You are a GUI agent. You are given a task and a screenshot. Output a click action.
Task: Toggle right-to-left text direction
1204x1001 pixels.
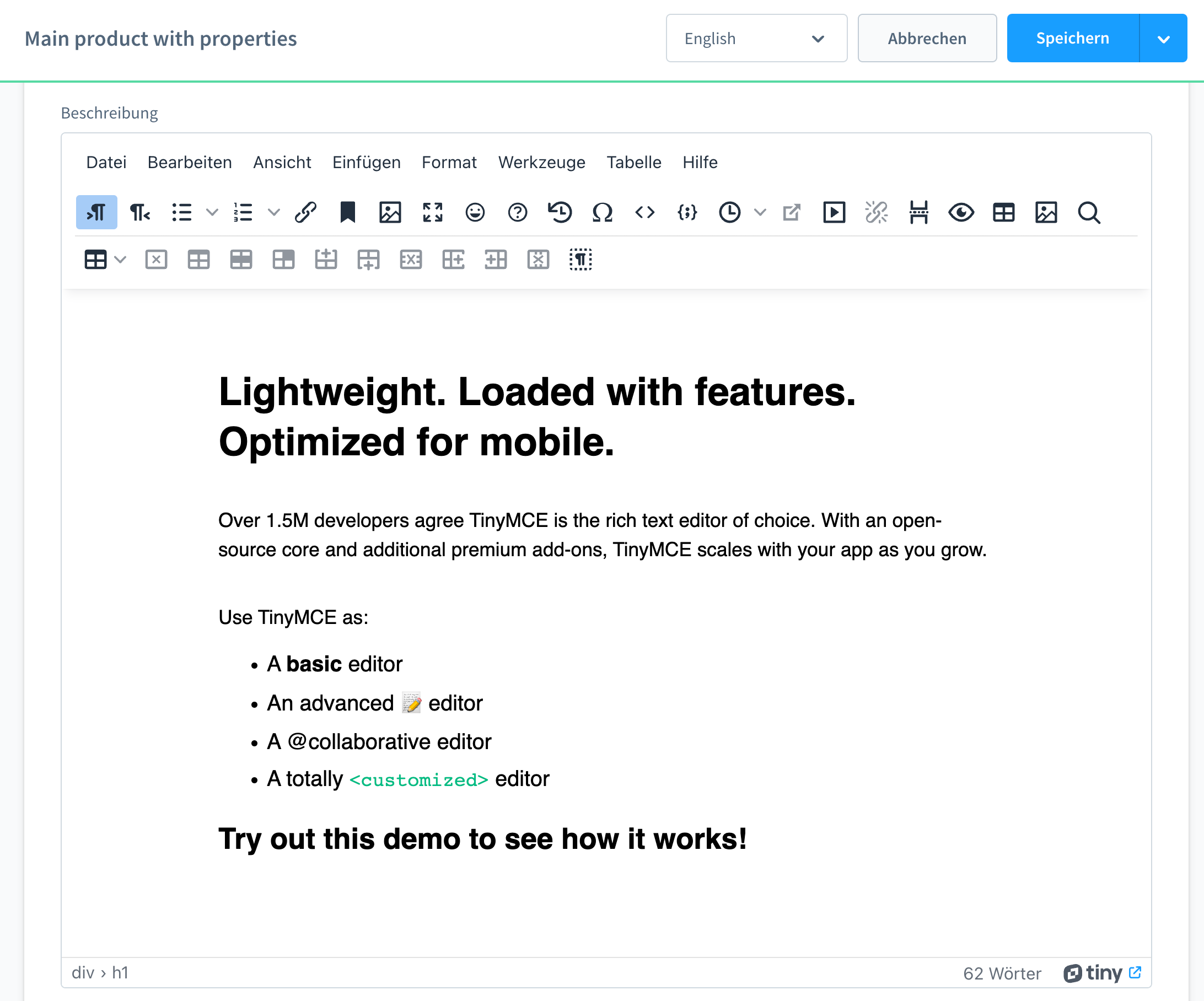point(139,212)
